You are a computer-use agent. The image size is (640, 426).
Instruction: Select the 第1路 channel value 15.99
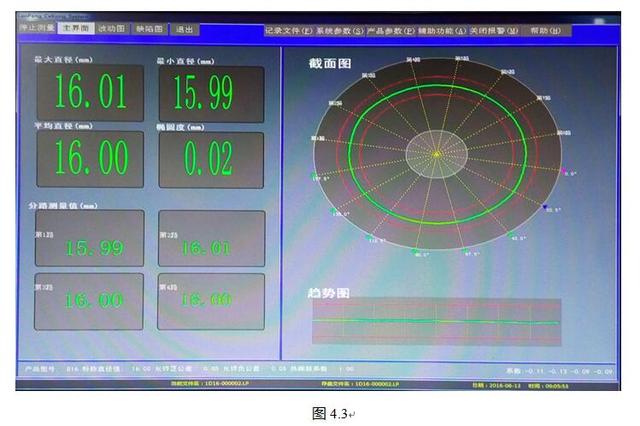click(90, 245)
